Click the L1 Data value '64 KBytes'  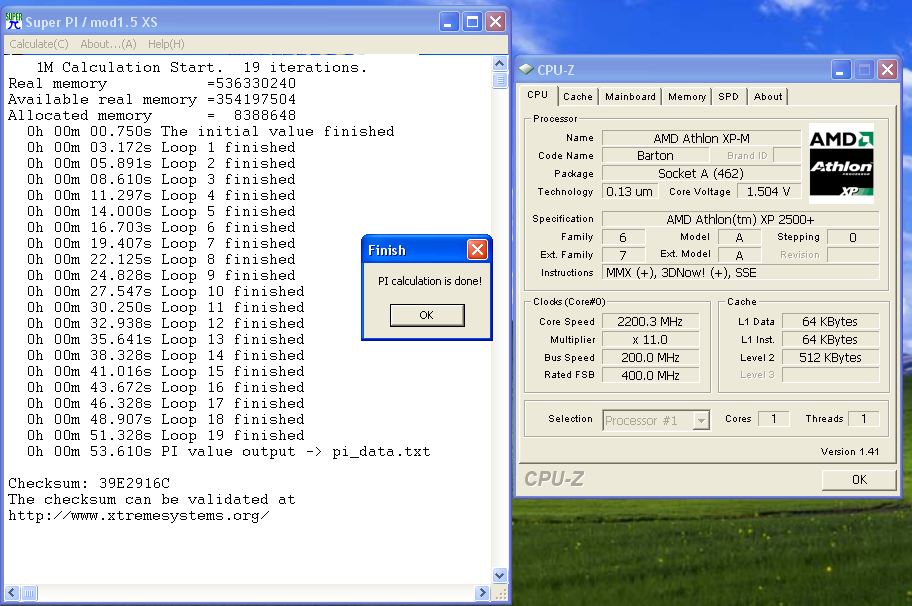point(830,322)
